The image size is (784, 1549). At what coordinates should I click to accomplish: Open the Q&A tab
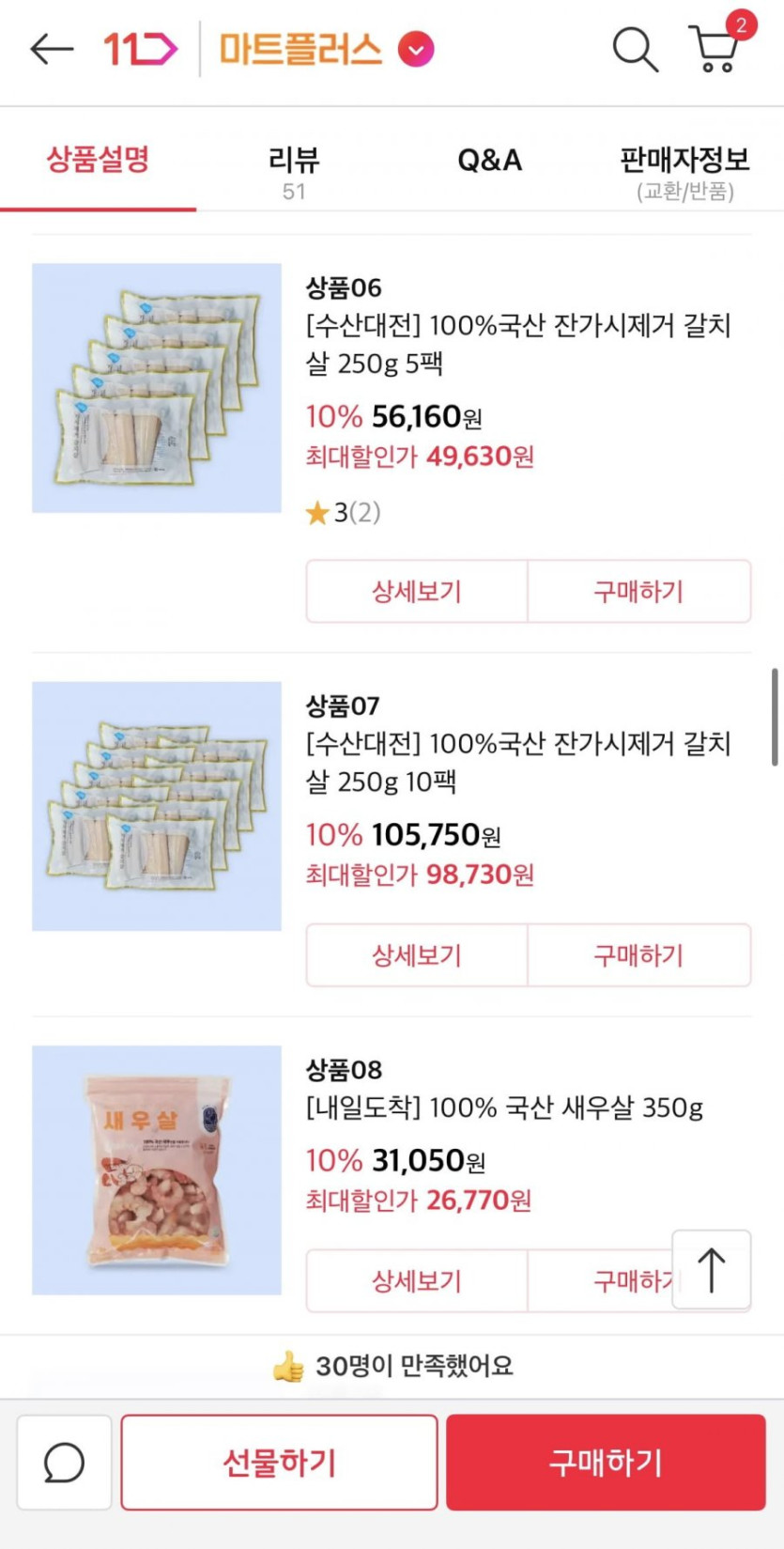[489, 161]
